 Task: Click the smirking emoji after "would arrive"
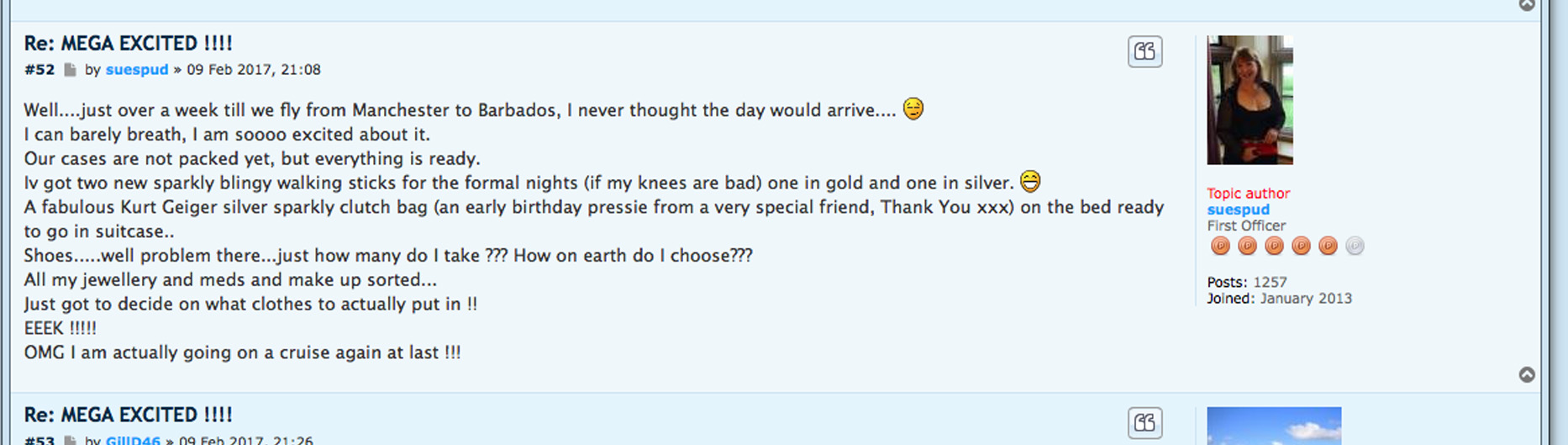(913, 109)
